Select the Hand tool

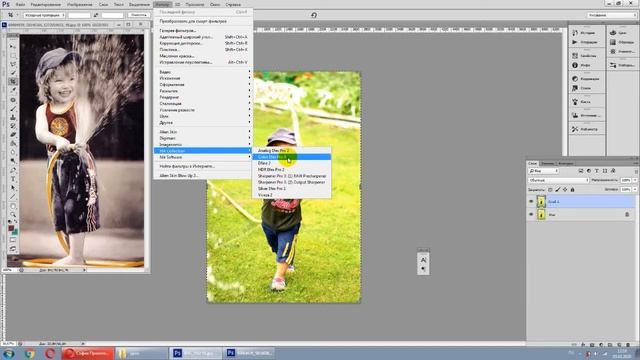(x=13, y=206)
